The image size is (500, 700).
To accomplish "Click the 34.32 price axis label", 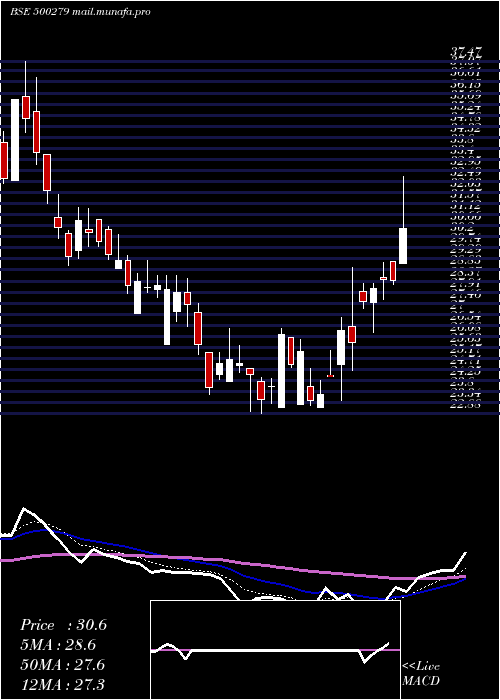I will pos(466,129).
